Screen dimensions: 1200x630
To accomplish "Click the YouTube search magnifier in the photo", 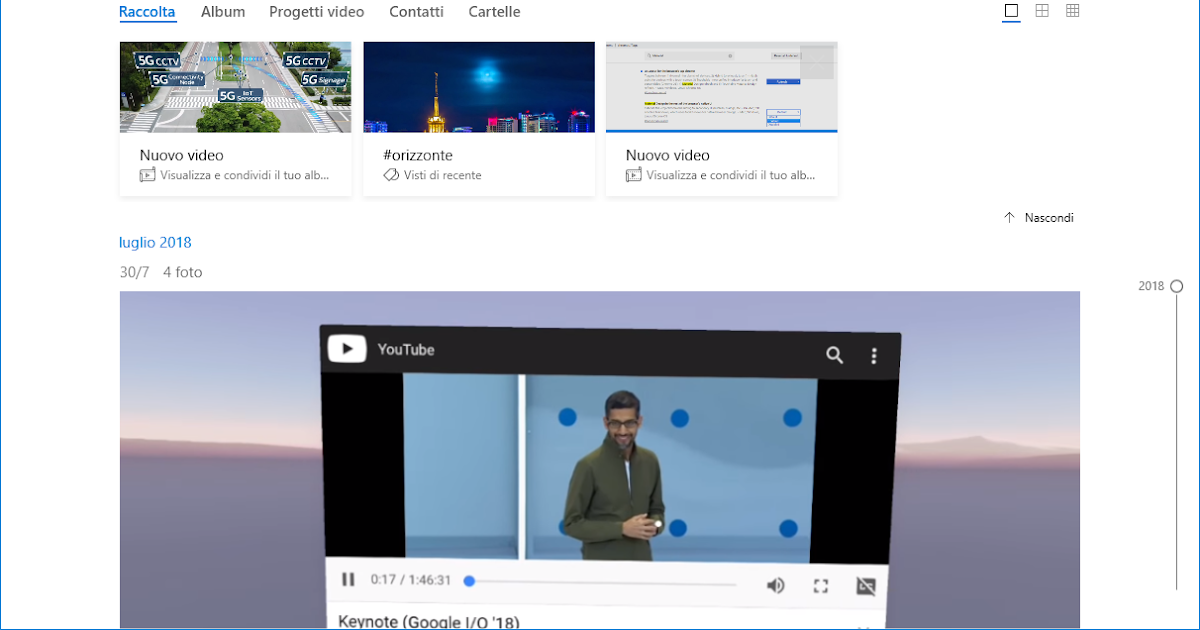I will [x=834, y=354].
